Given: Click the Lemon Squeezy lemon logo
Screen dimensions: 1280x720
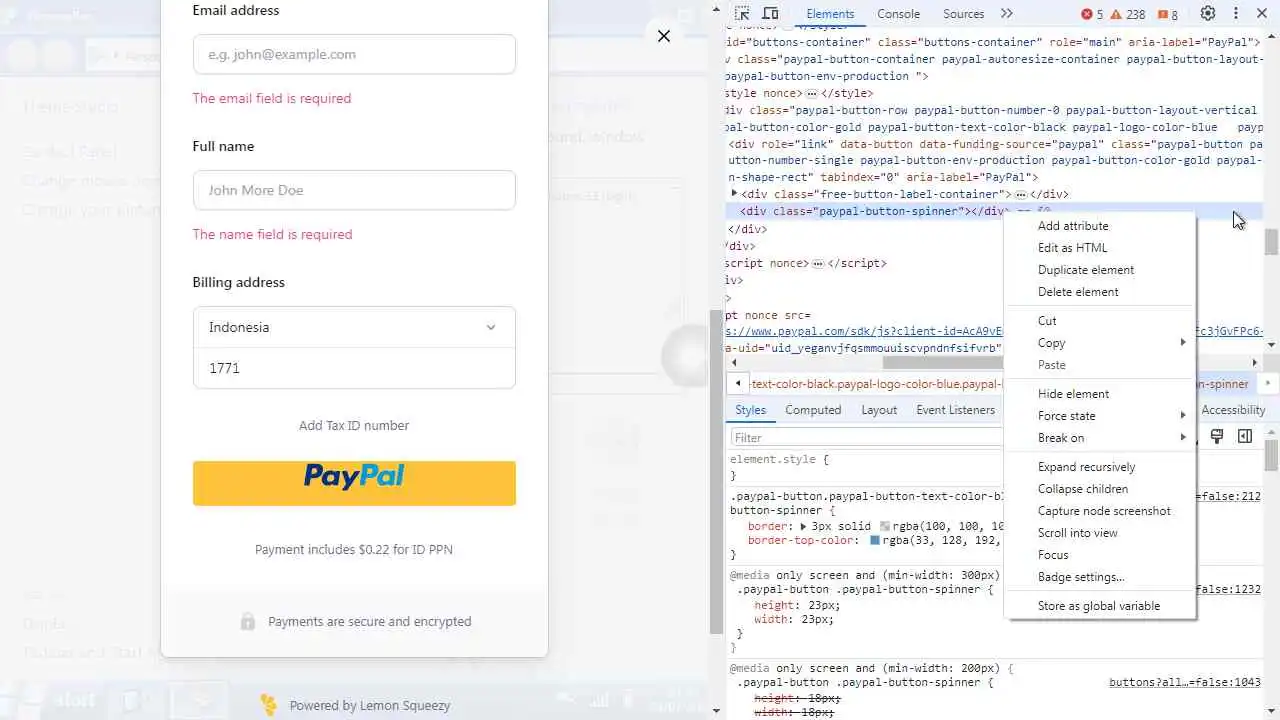Looking at the screenshot, I should 268,705.
